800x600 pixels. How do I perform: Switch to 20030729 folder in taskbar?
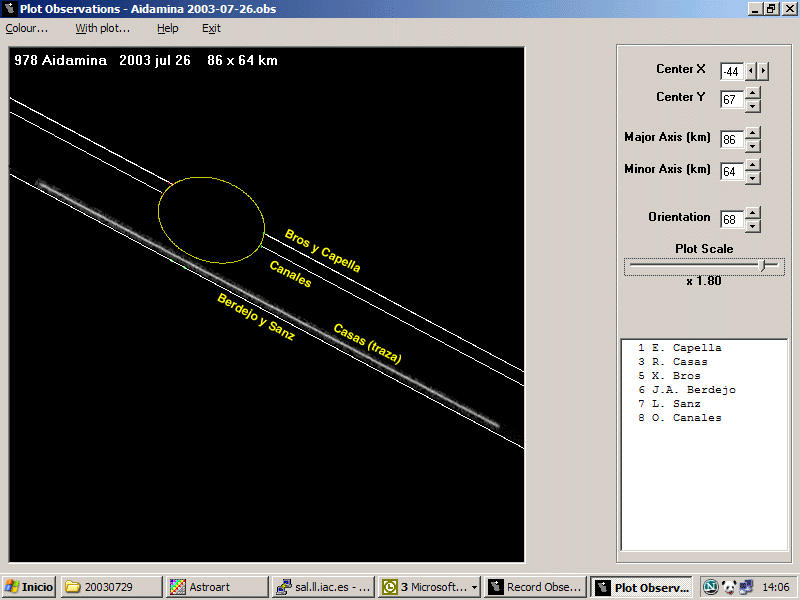click(111, 587)
